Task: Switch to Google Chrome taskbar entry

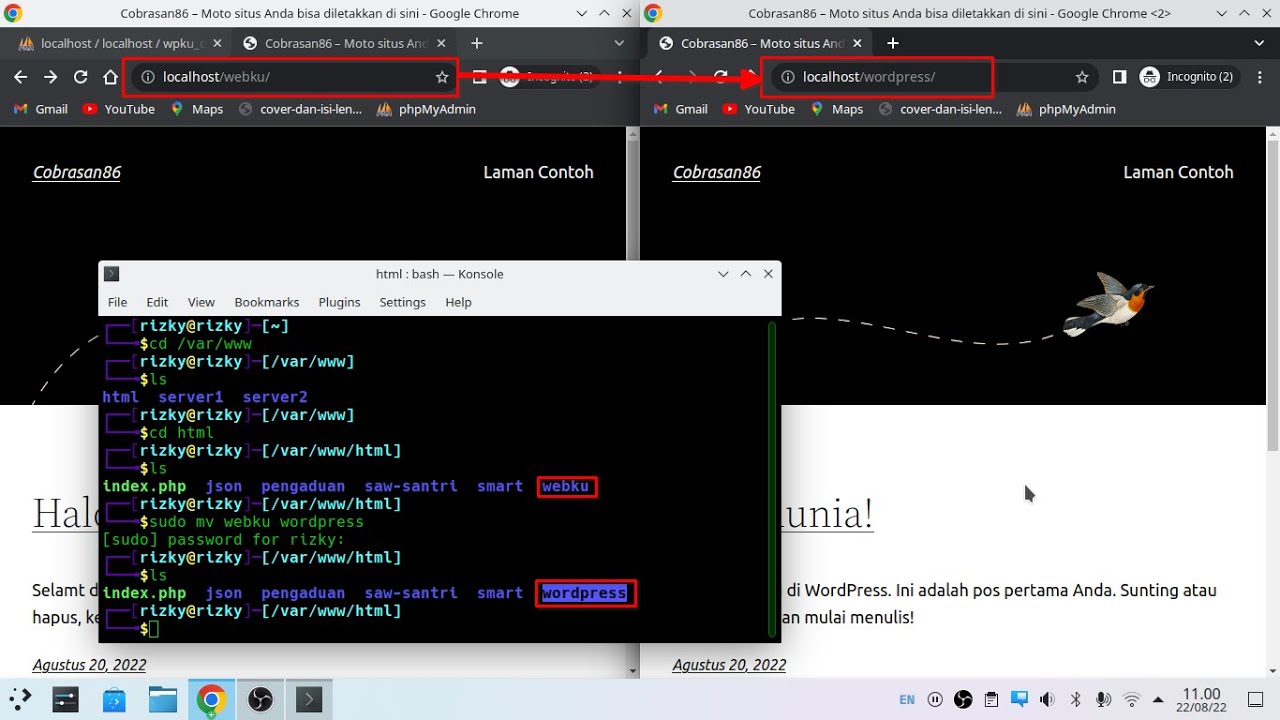Action: pos(210,699)
